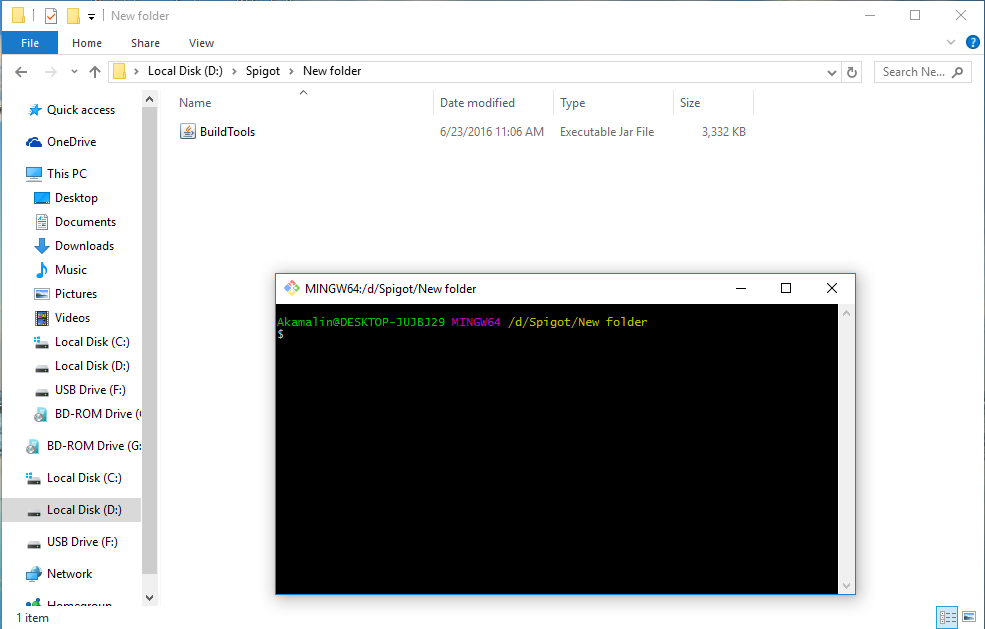985x629 pixels.
Task: Open the File ribbon tab
Action: pos(30,43)
